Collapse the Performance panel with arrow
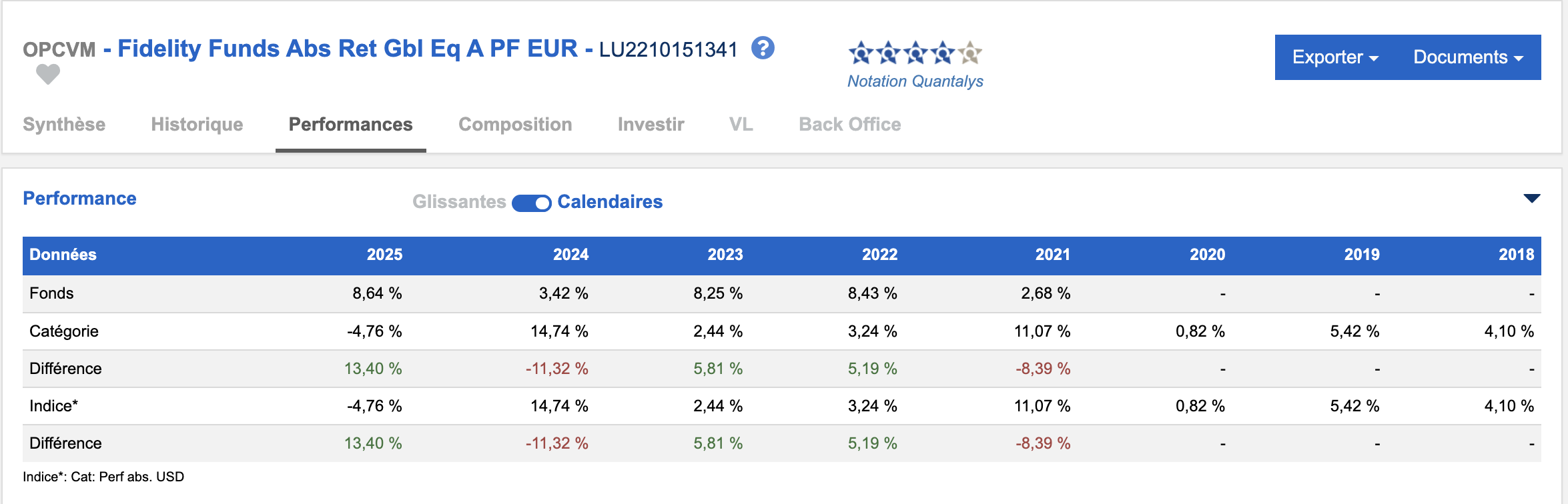The image size is (1568, 504). 1531,199
